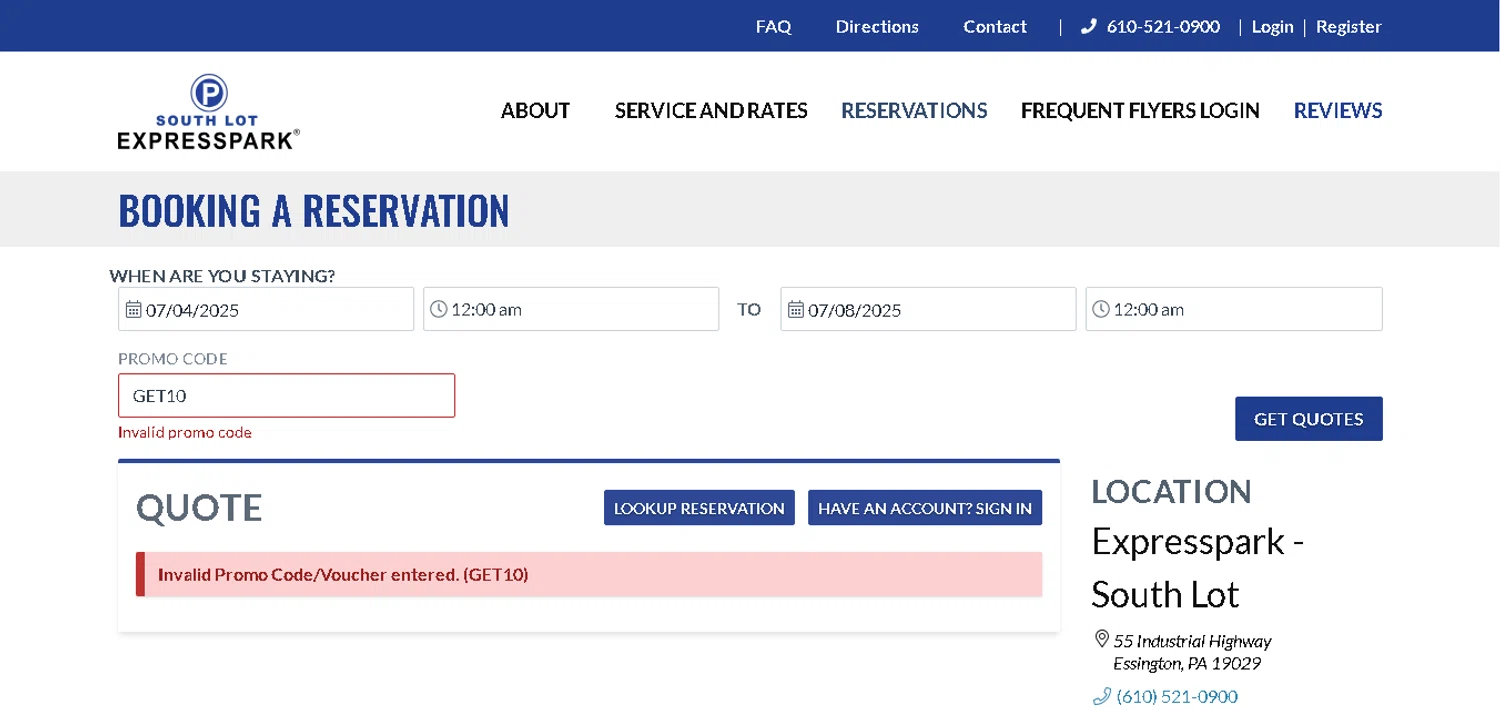
Task: Click the BOOKING A RESERVATION heading
Action: pyautogui.click(x=314, y=210)
